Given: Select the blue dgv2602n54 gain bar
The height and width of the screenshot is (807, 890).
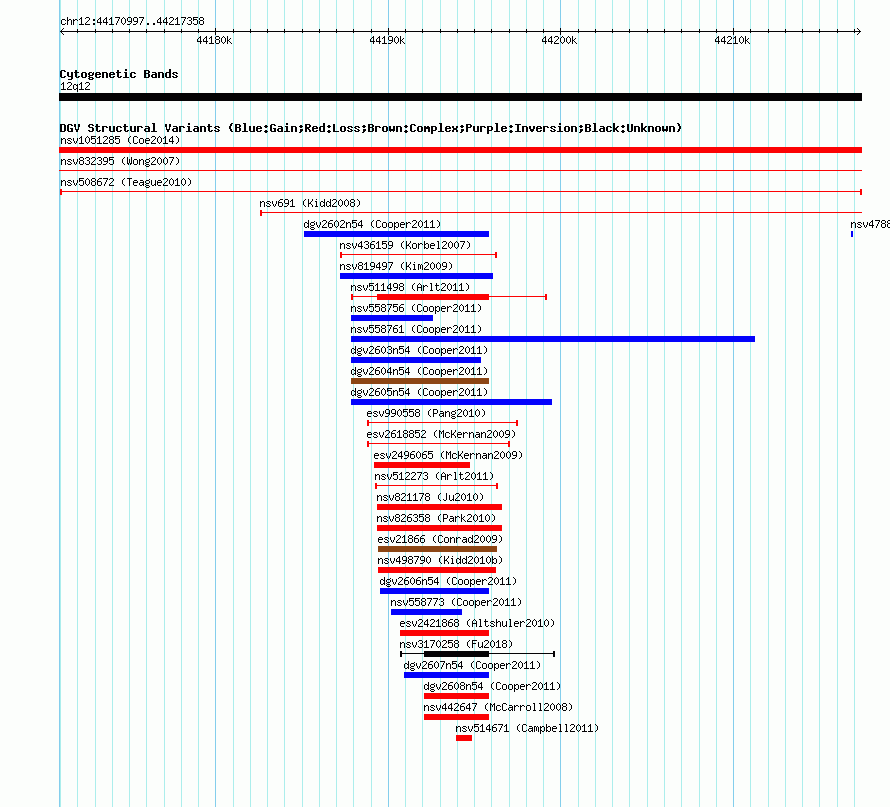Looking at the screenshot, I should (396, 234).
